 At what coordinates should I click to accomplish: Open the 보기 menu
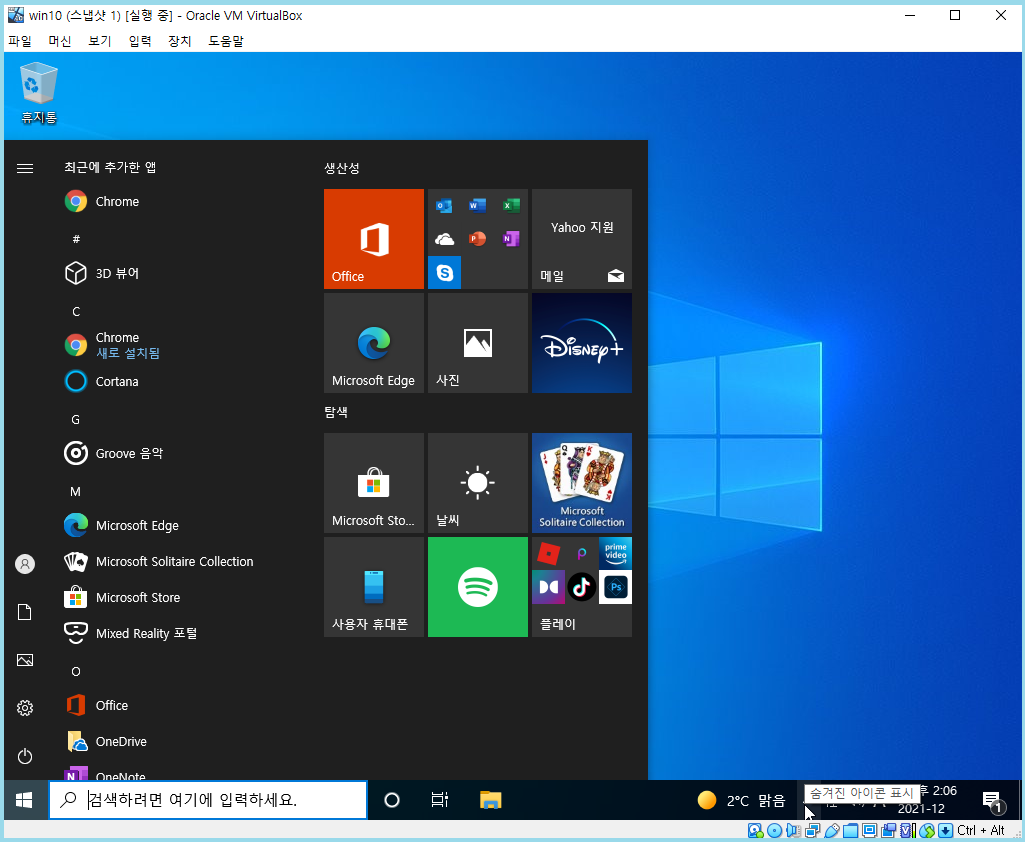(x=99, y=41)
